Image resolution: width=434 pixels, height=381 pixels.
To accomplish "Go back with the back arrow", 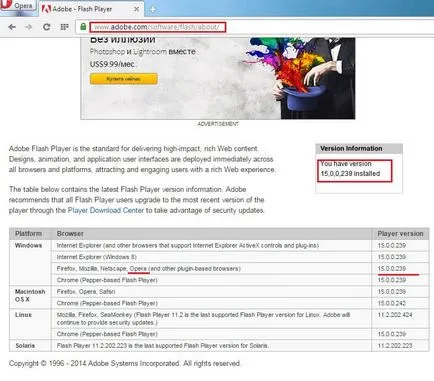I will tap(12, 27).
